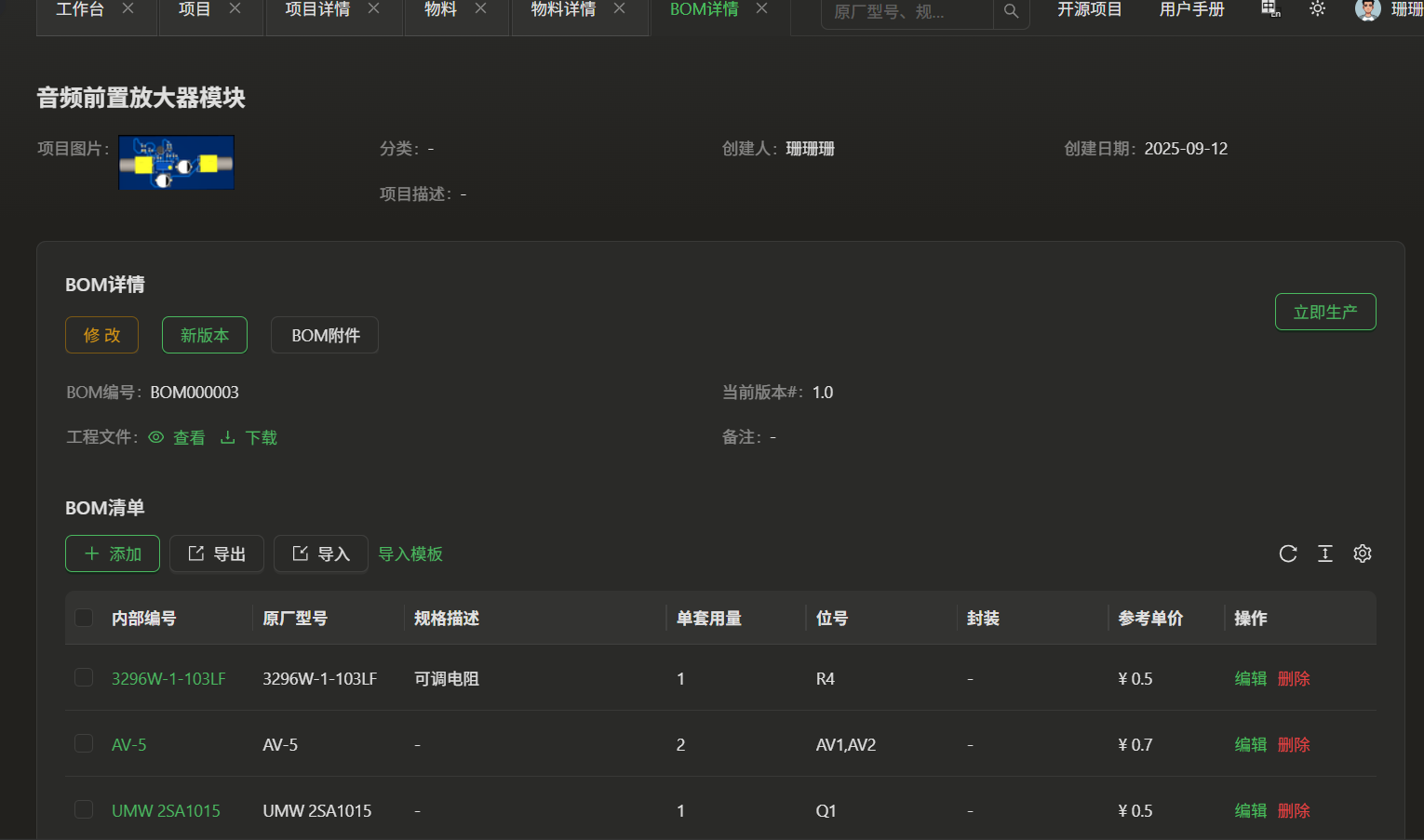This screenshot has height=840, width=1424.
Task: Click the BOM000003 number text
Action: 195,393
